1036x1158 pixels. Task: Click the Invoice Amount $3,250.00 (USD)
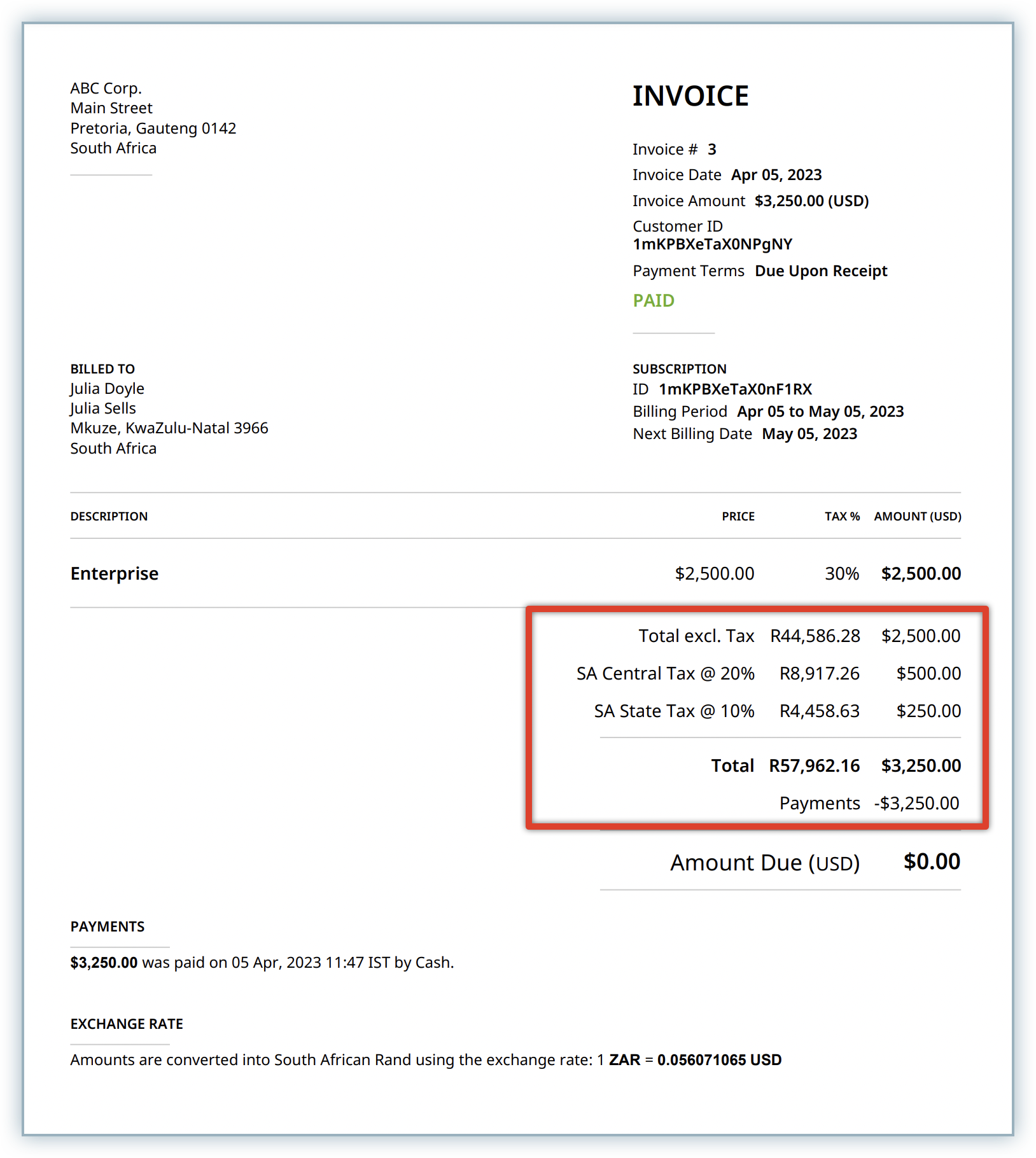point(811,201)
